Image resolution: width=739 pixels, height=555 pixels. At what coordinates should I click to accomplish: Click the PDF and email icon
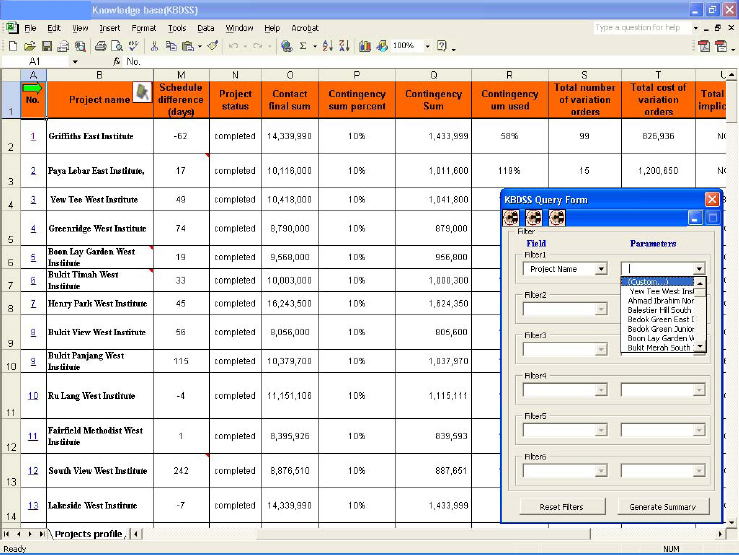pyautogui.click(x=721, y=46)
